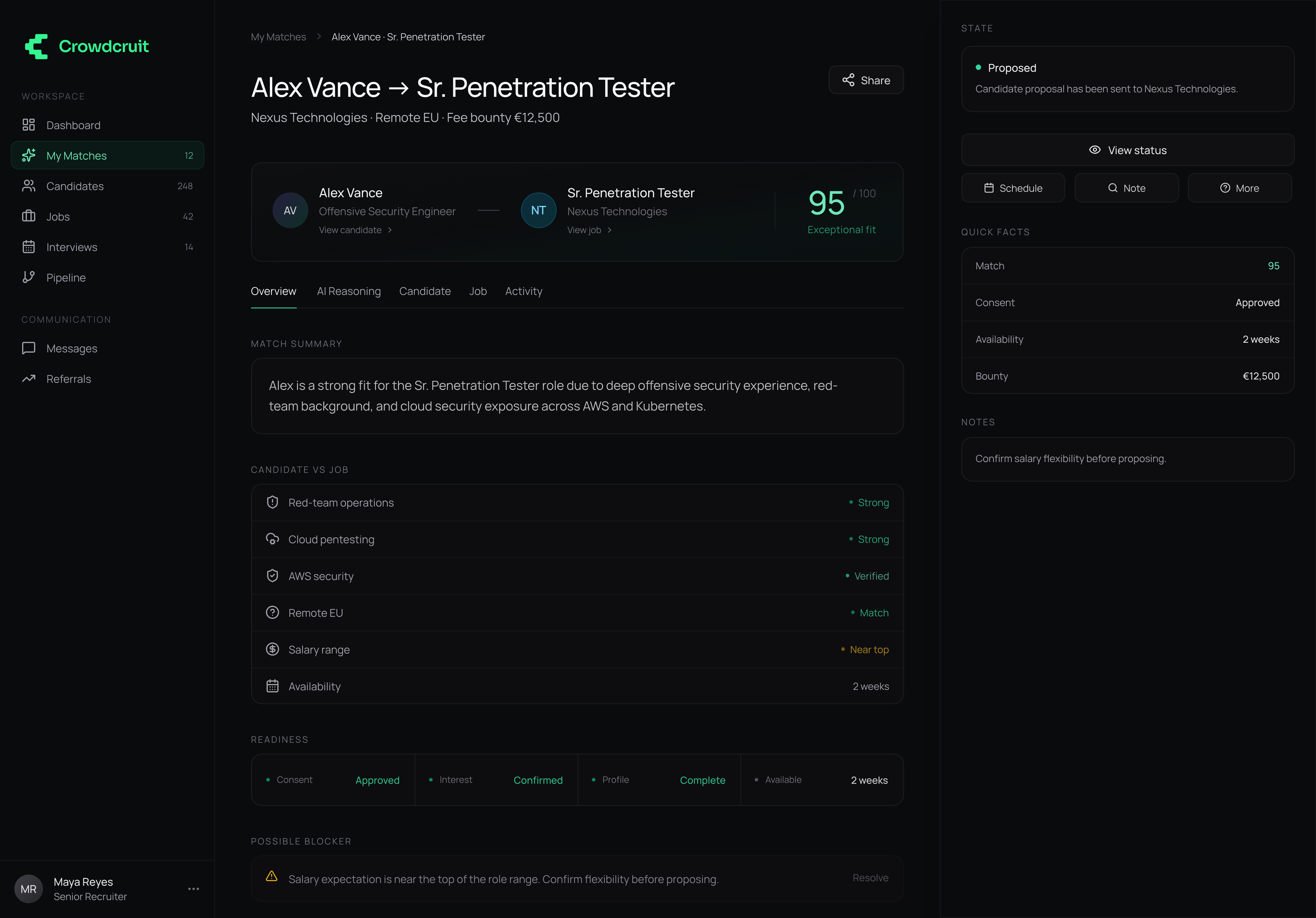This screenshot has height=918, width=1316.
Task: Open the View job link
Action: click(584, 230)
